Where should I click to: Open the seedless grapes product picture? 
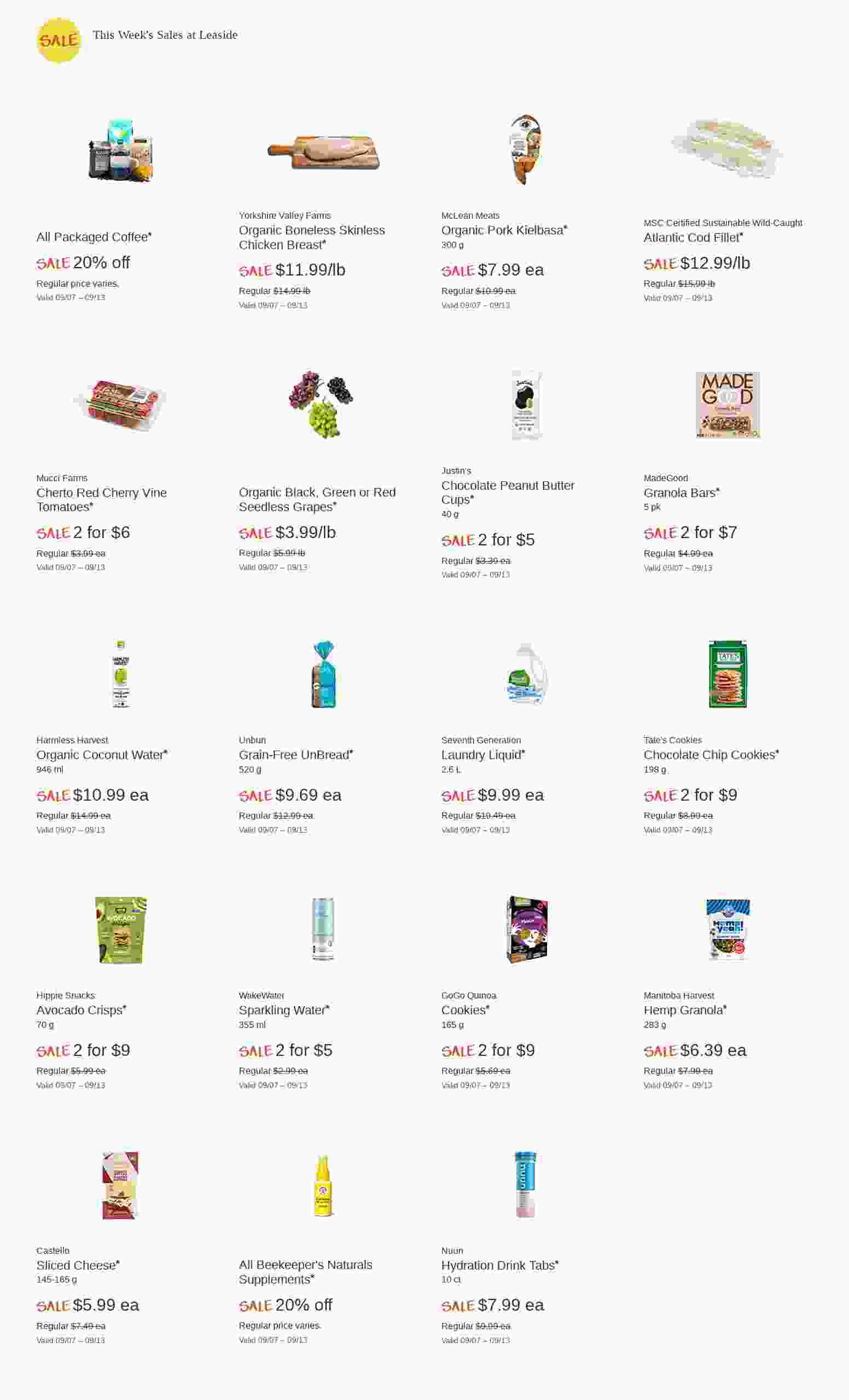pyautogui.click(x=321, y=404)
